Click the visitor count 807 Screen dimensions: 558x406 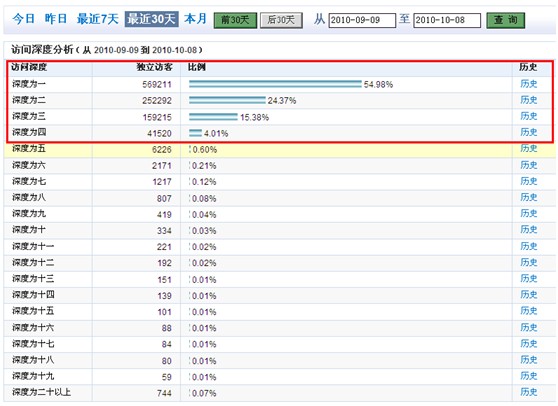pyautogui.click(x=164, y=199)
